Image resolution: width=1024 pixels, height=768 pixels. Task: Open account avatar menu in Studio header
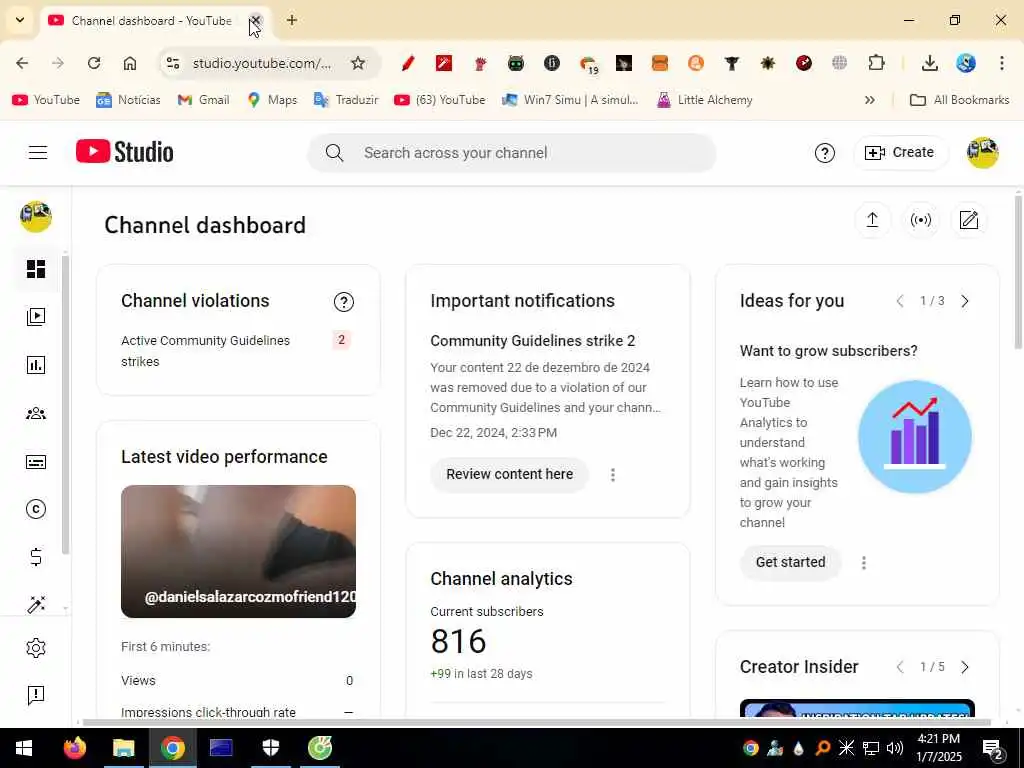click(983, 153)
